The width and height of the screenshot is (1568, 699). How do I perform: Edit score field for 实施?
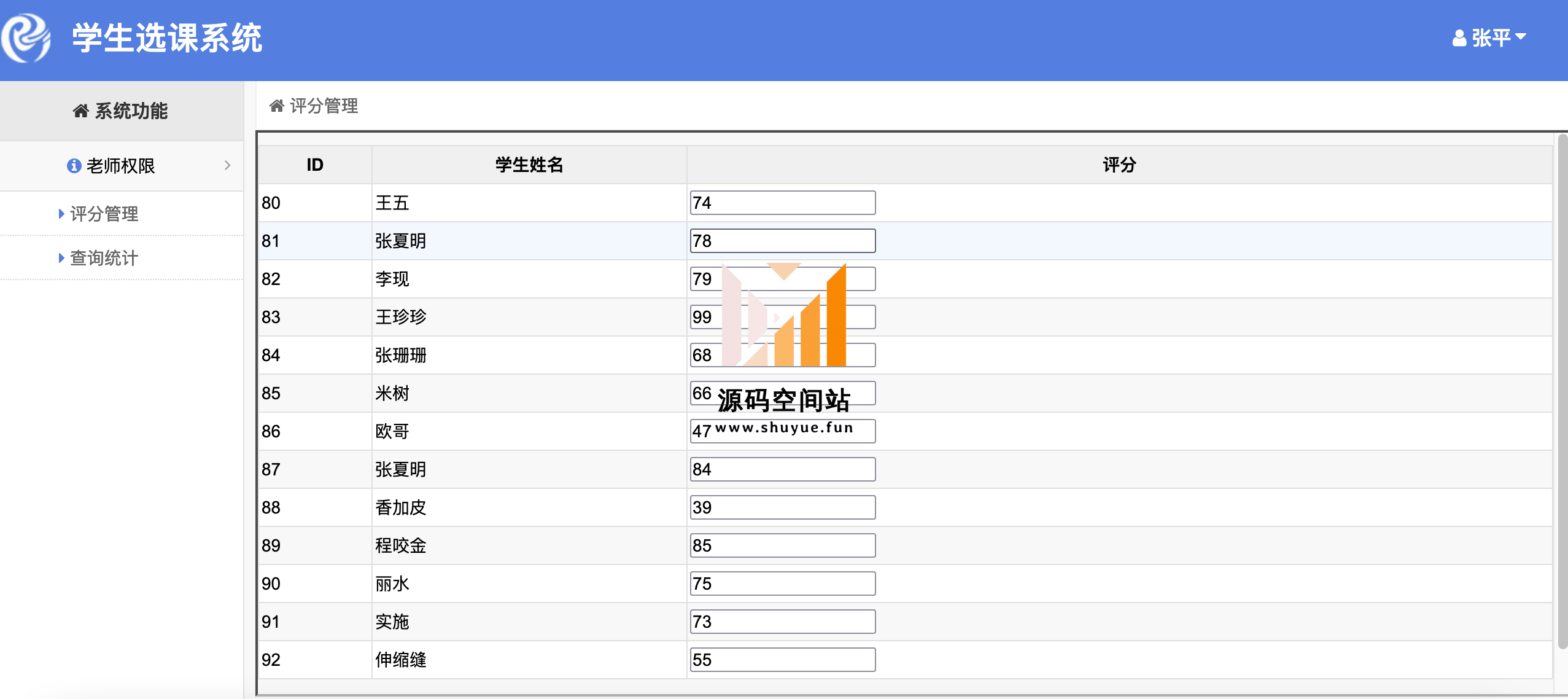click(x=783, y=622)
